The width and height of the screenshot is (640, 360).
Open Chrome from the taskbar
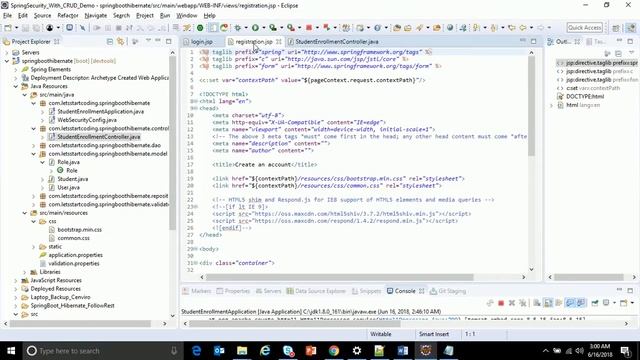tap(334, 351)
